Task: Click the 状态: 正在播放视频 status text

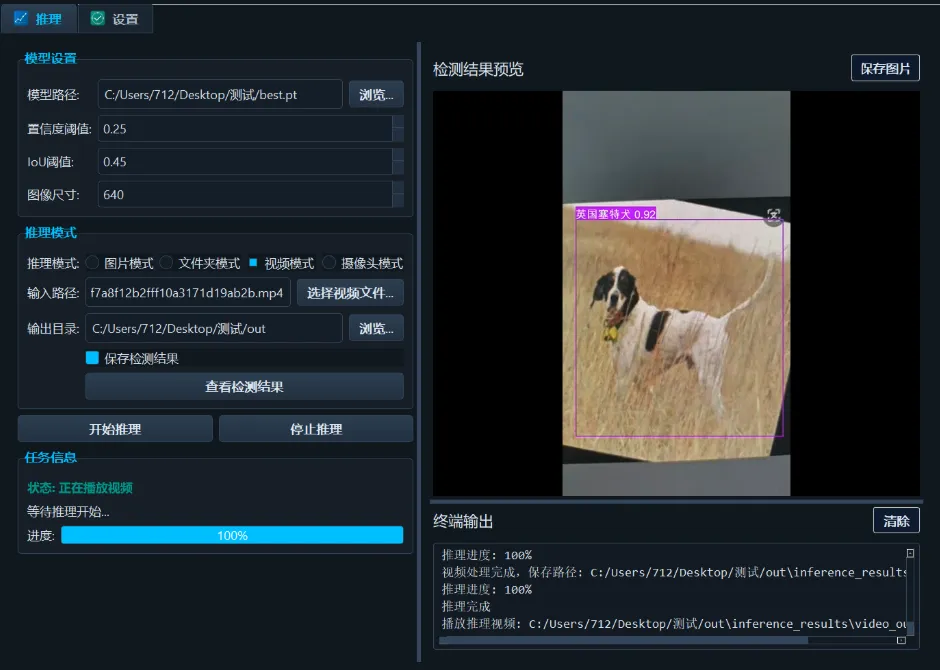Action: 80,488
